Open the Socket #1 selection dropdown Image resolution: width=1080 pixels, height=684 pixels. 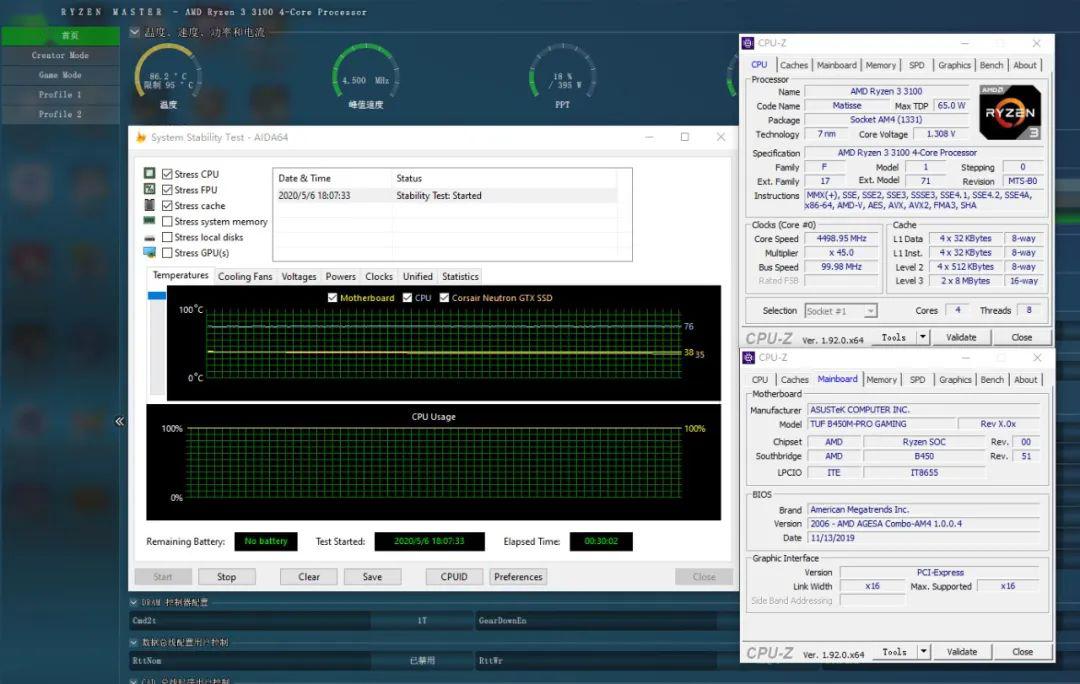[x=871, y=311]
